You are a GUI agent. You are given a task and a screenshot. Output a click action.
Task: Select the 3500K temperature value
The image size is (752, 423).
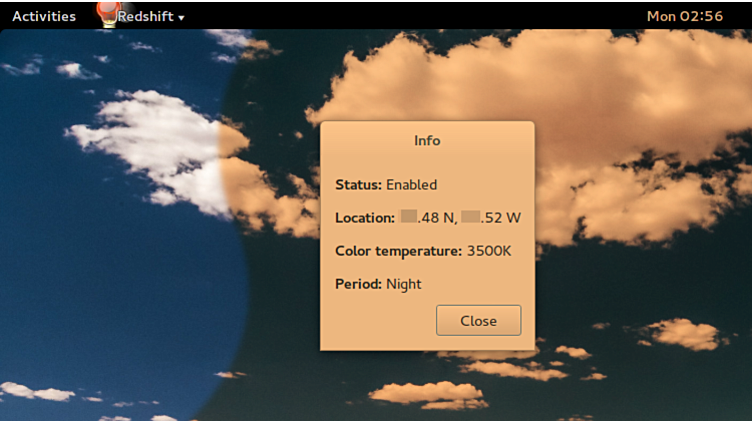pyautogui.click(x=489, y=251)
